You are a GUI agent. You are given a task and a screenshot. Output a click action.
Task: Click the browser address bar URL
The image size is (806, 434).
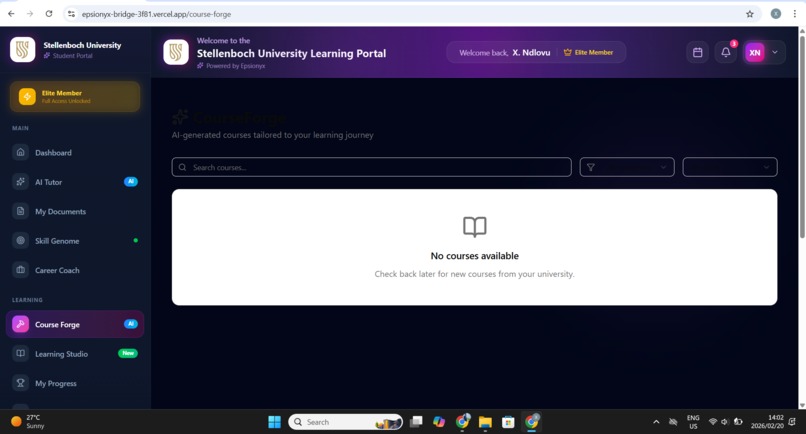(156, 14)
